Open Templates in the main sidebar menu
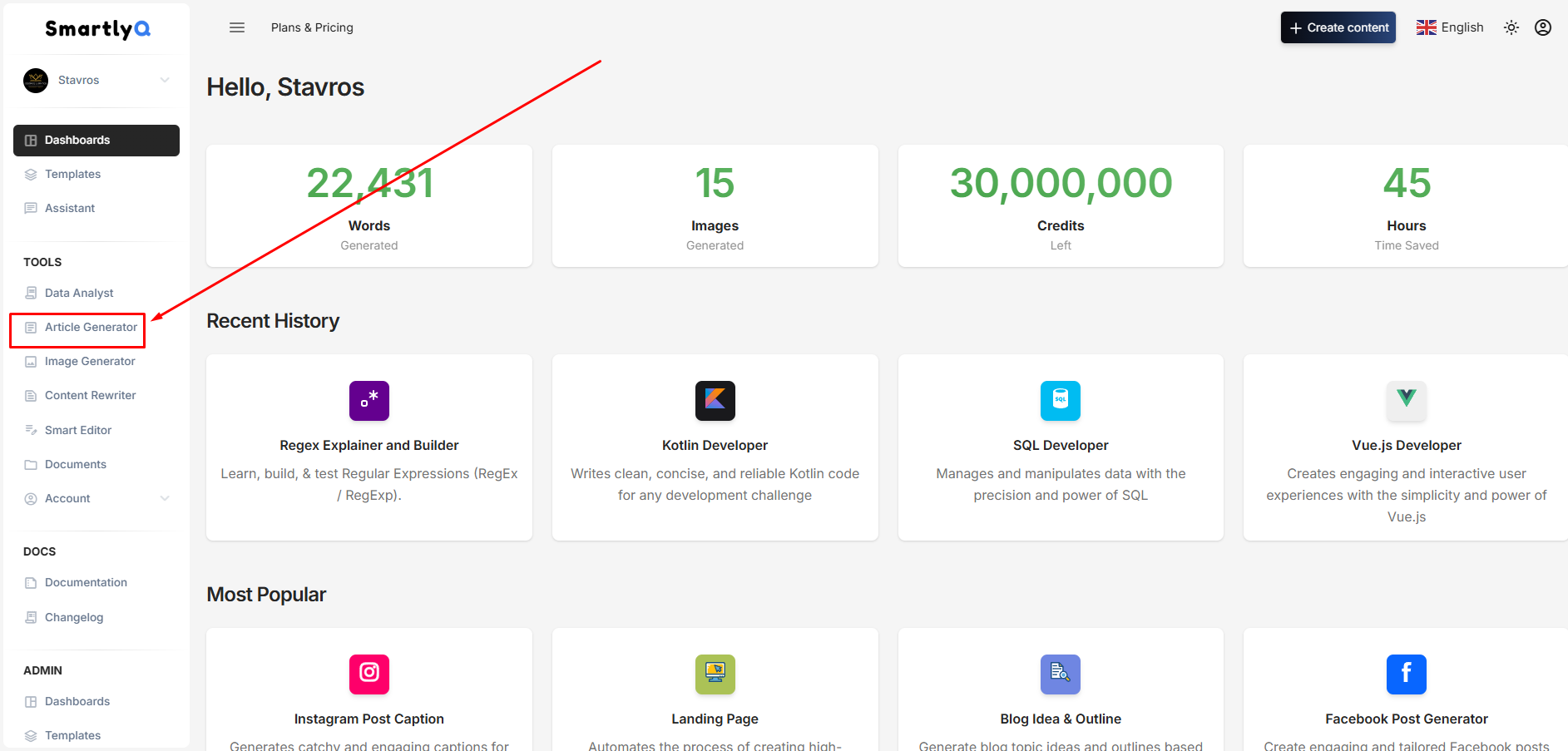Viewport: 1568px width, 751px height. pos(96,174)
